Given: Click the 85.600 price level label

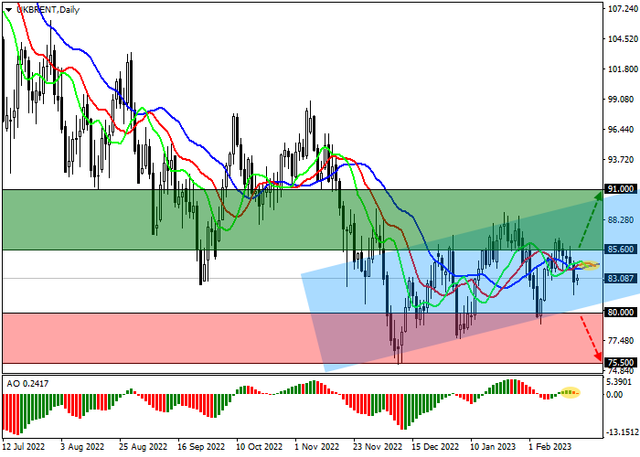Looking at the screenshot, I should click(620, 249).
